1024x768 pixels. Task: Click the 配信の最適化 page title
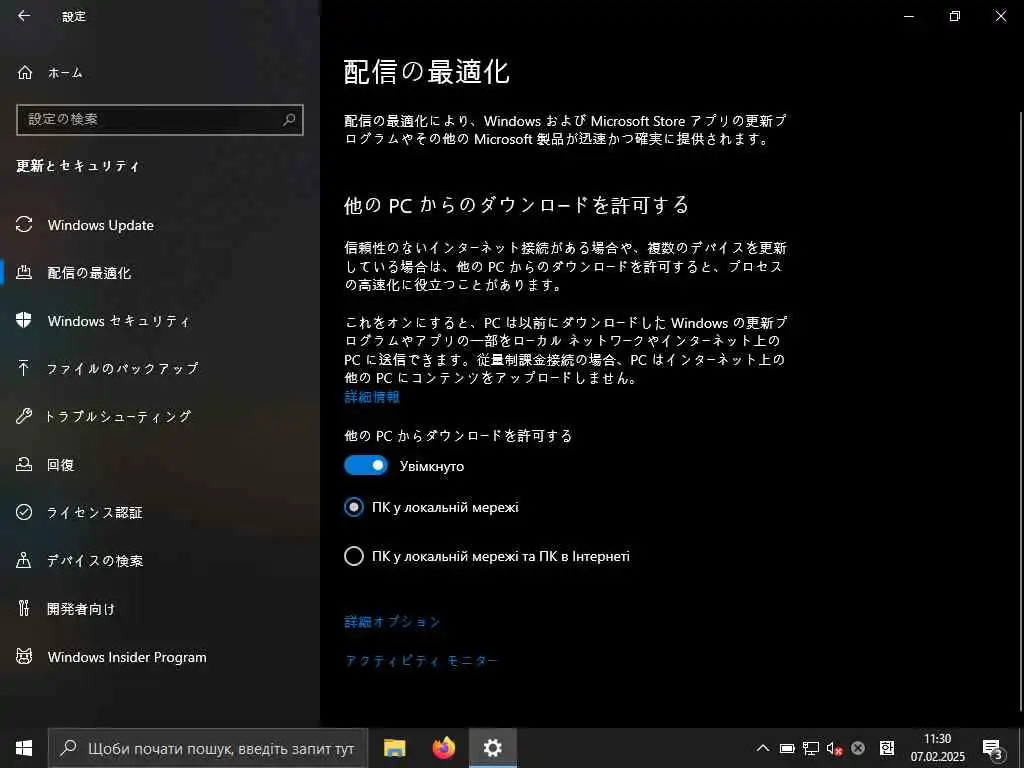(426, 72)
